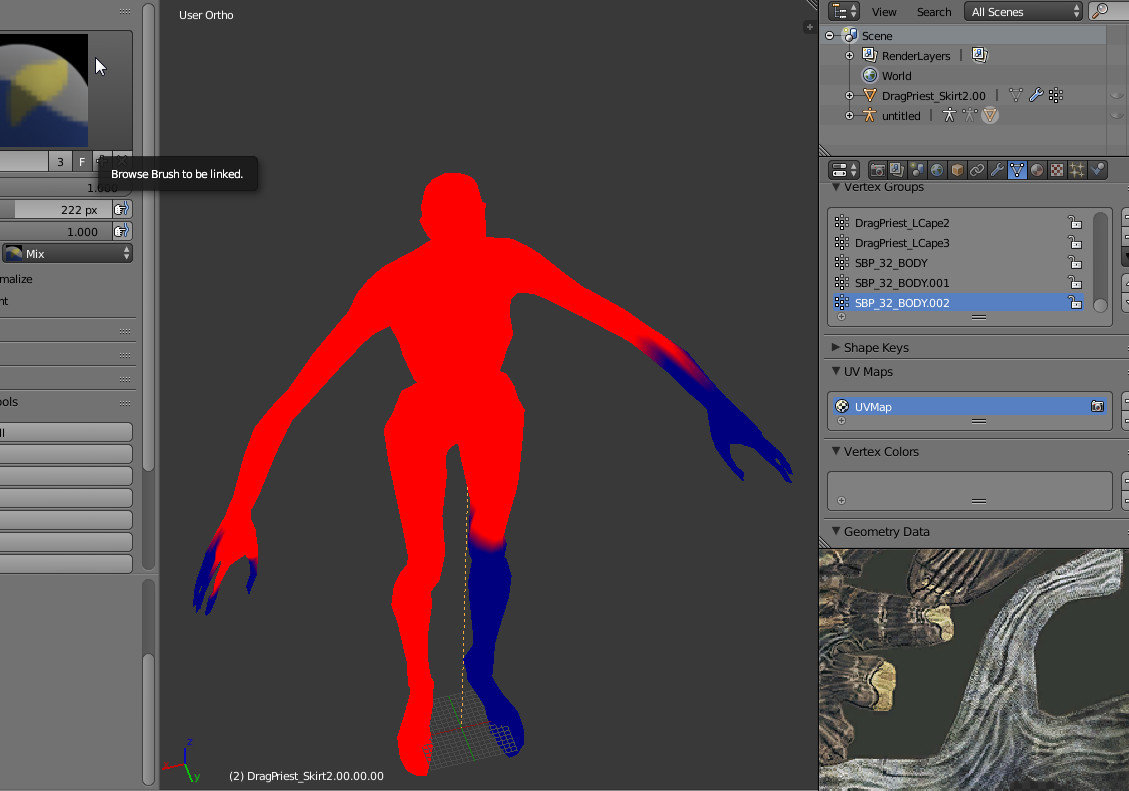
Task: Open the Mix blend mode dropdown
Action: 67,253
